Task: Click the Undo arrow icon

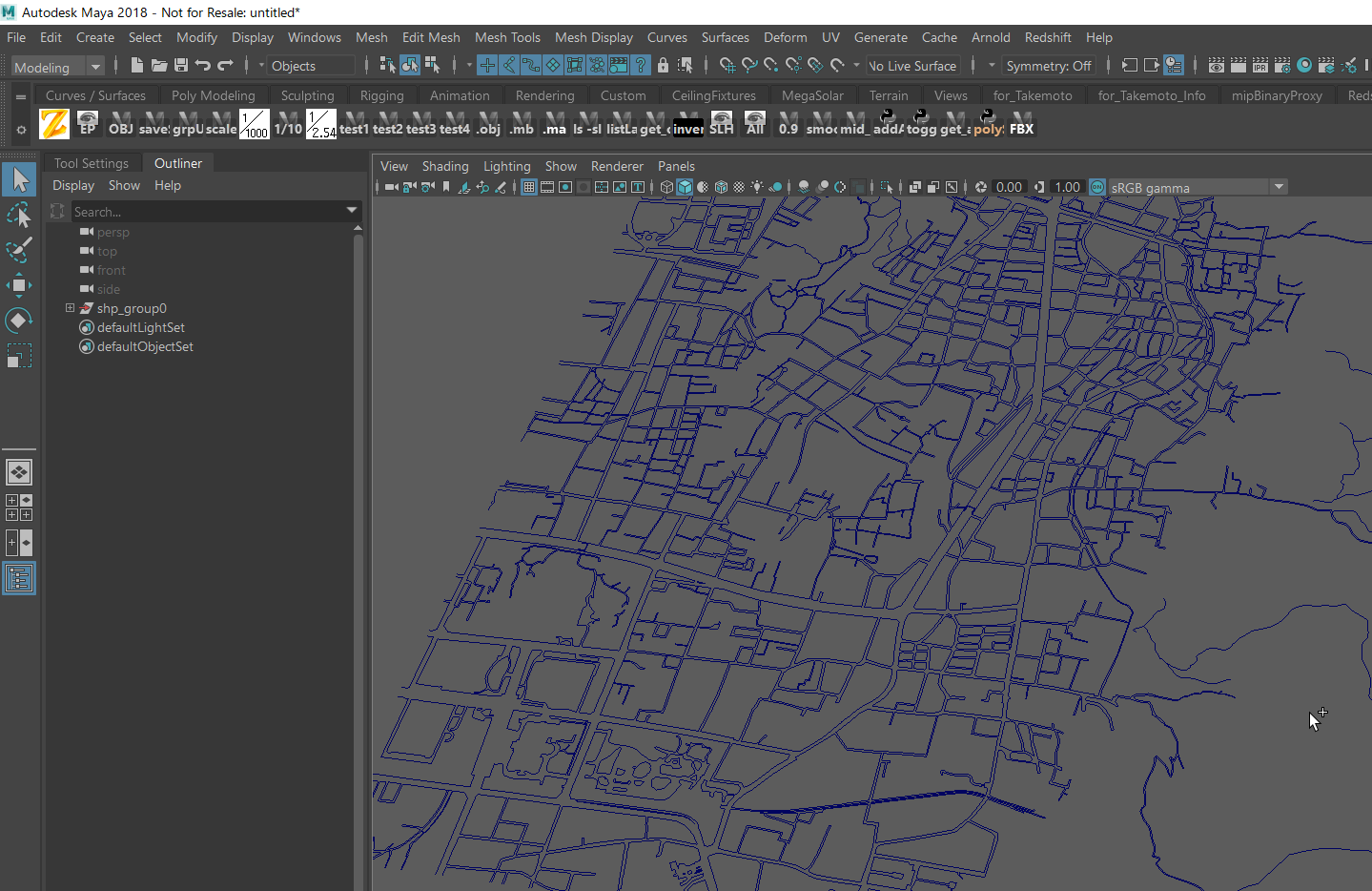Action: click(203, 66)
